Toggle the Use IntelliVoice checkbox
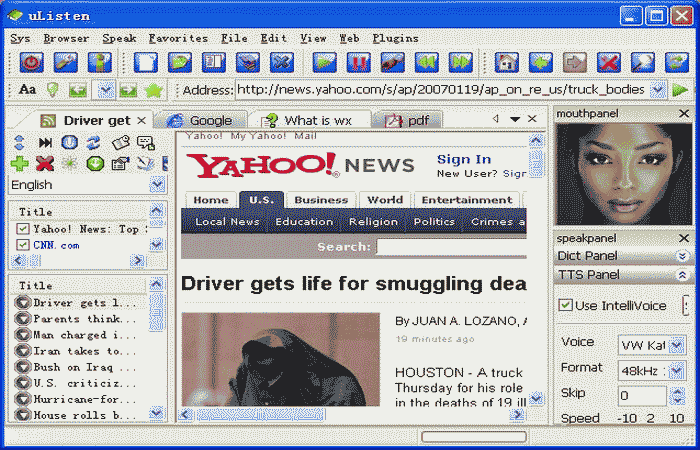 (x=566, y=305)
